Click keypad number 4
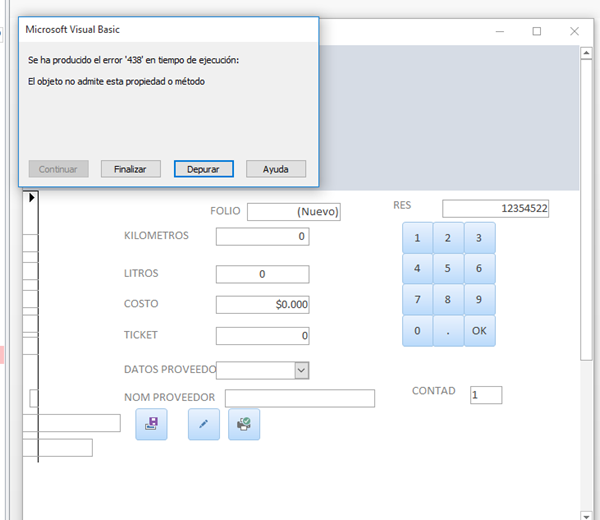The width and height of the screenshot is (600, 520). coord(417,268)
